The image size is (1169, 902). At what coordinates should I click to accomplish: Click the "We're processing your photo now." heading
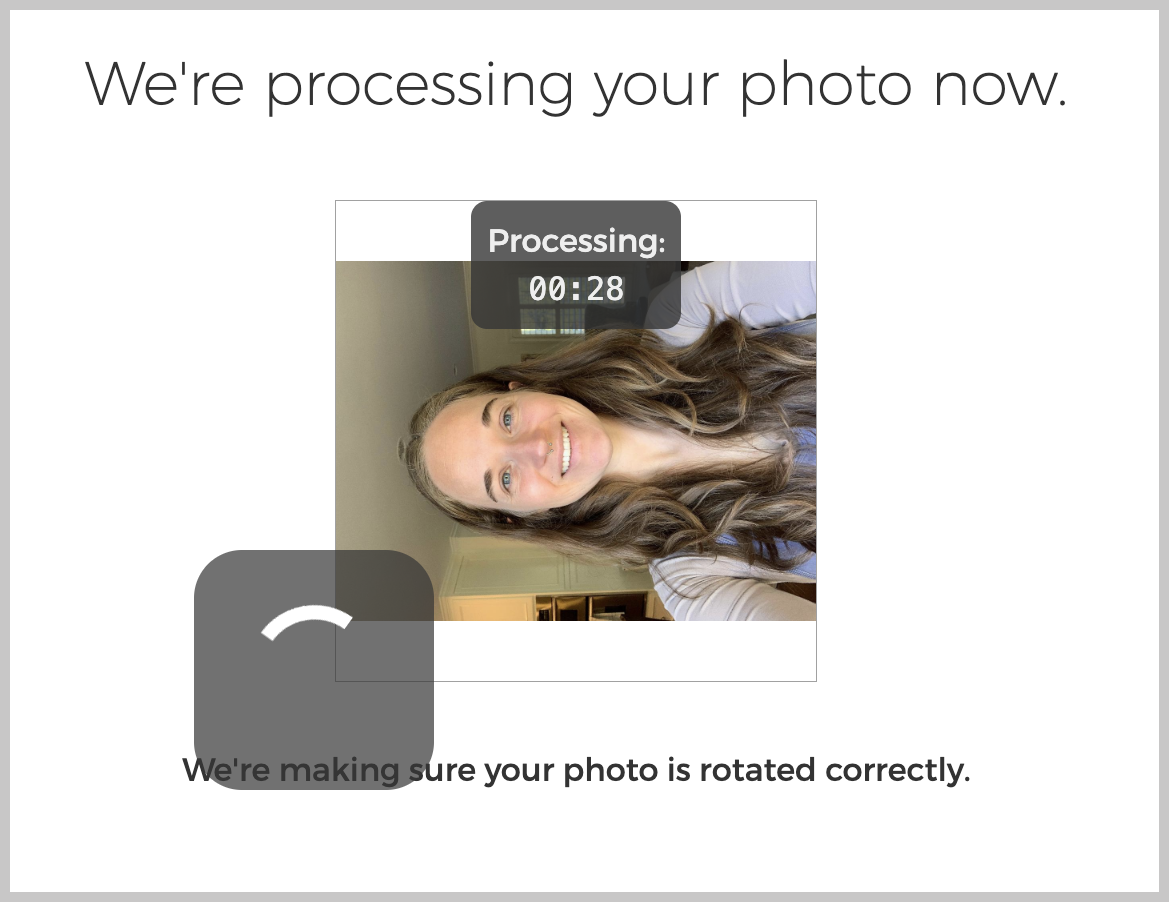pyautogui.click(x=576, y=84)
